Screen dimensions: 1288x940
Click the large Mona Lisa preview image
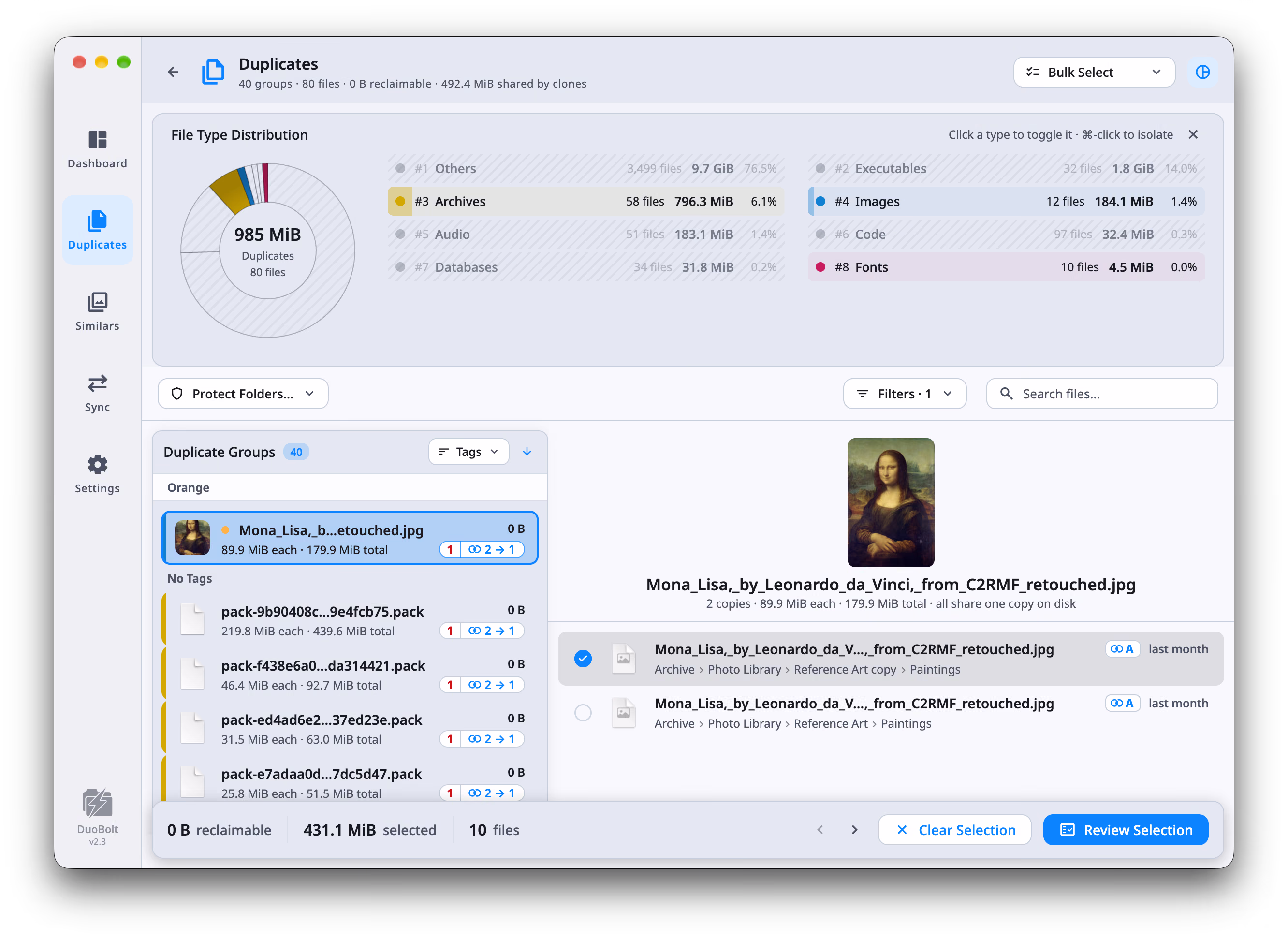point(891,502)
